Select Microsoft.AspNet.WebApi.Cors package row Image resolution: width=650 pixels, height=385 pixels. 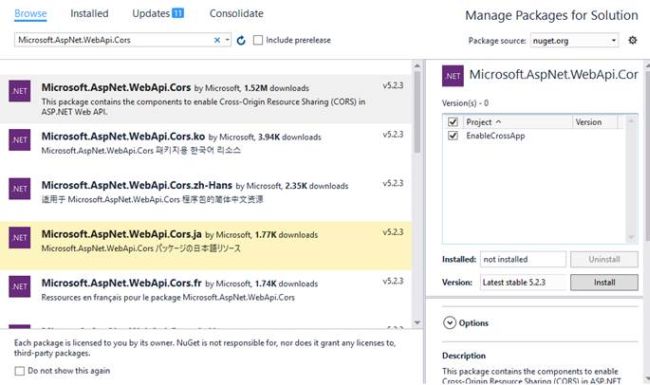tap(206, 99)
